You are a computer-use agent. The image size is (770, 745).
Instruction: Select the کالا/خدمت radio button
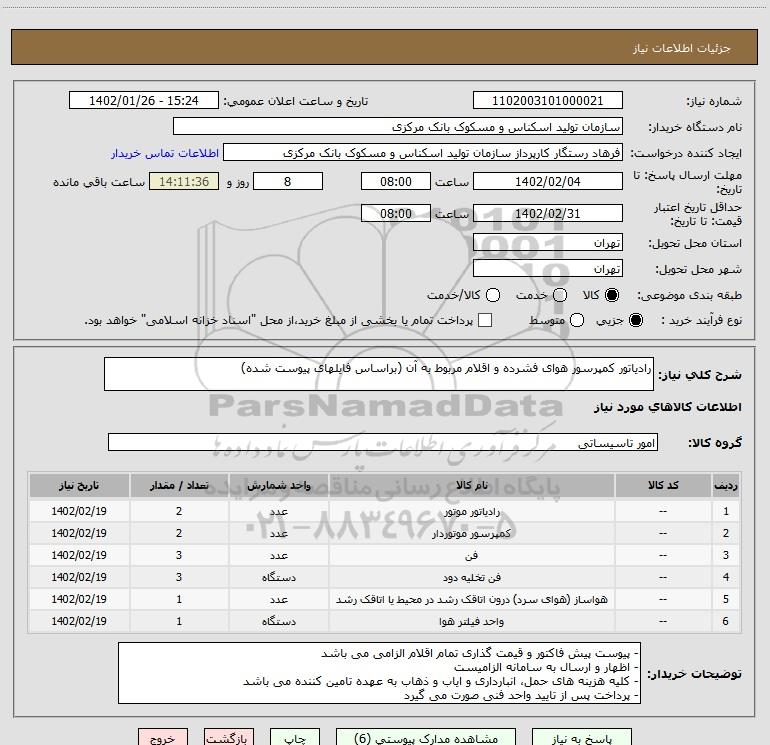tap(493, 295)
